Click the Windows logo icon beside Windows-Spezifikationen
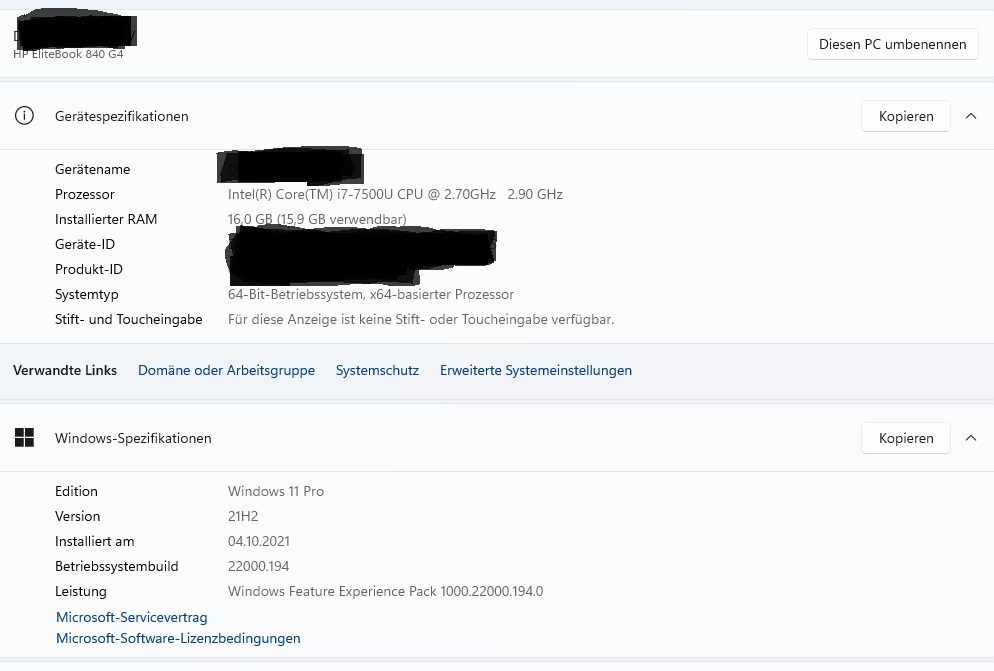The image size is (994, 671). [x=24, y=438]
